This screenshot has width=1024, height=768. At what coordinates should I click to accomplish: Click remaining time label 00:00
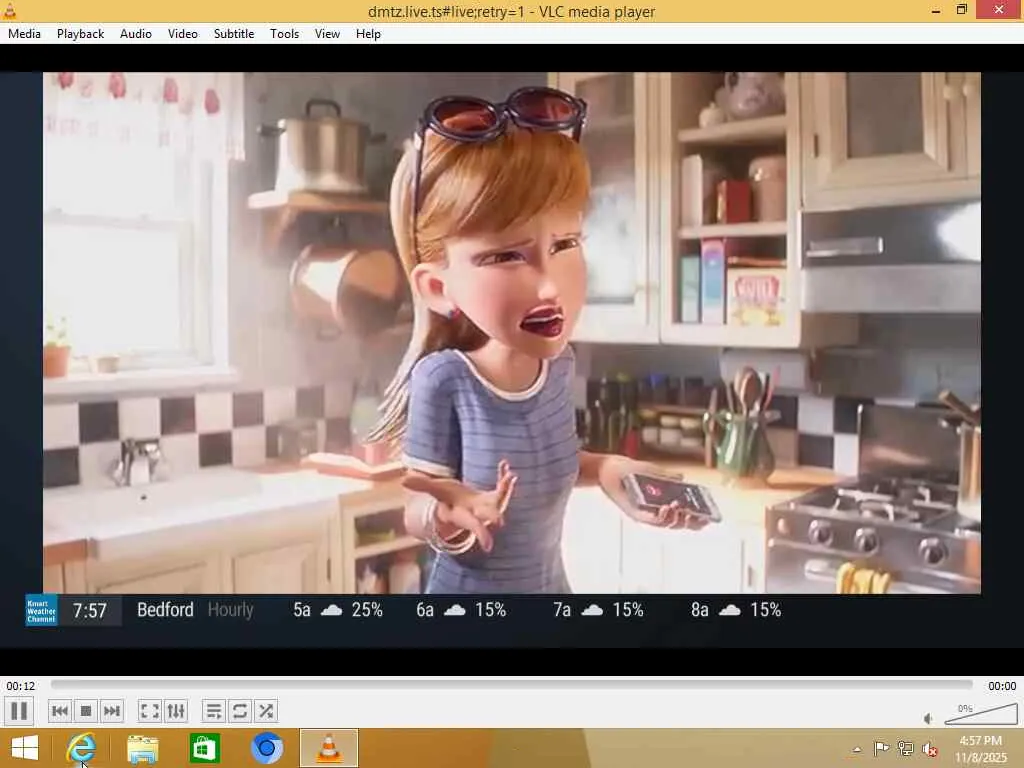pos(1002,686)
